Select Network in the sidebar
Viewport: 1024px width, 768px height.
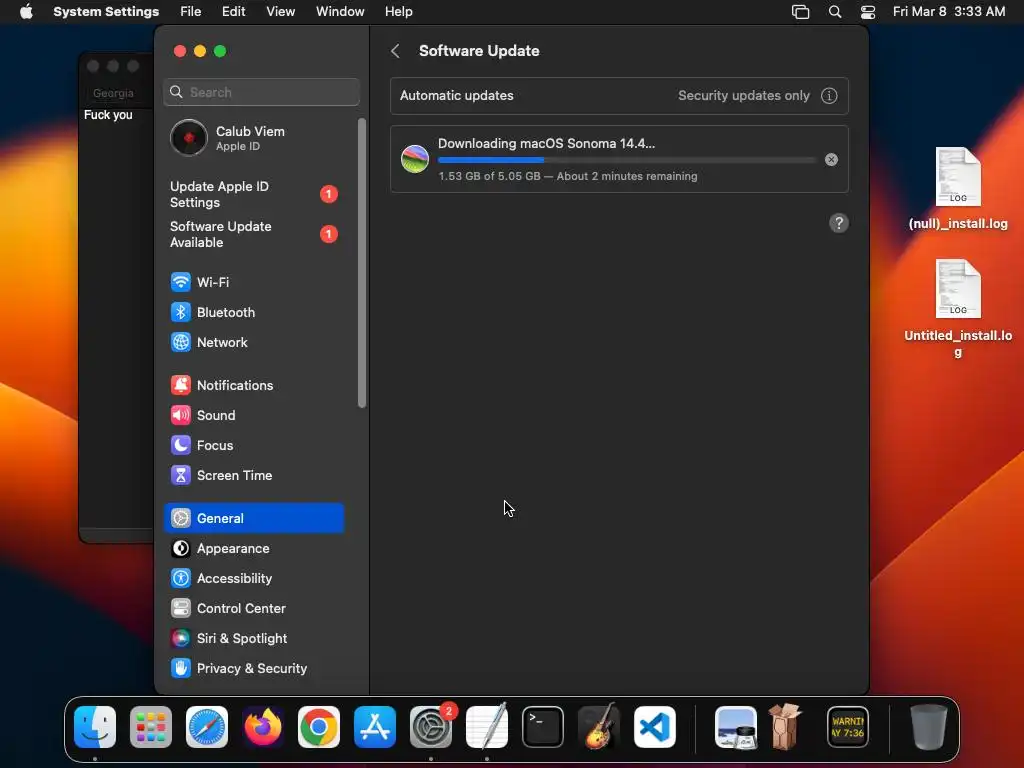pyautogui.click(x=253, y=342)
